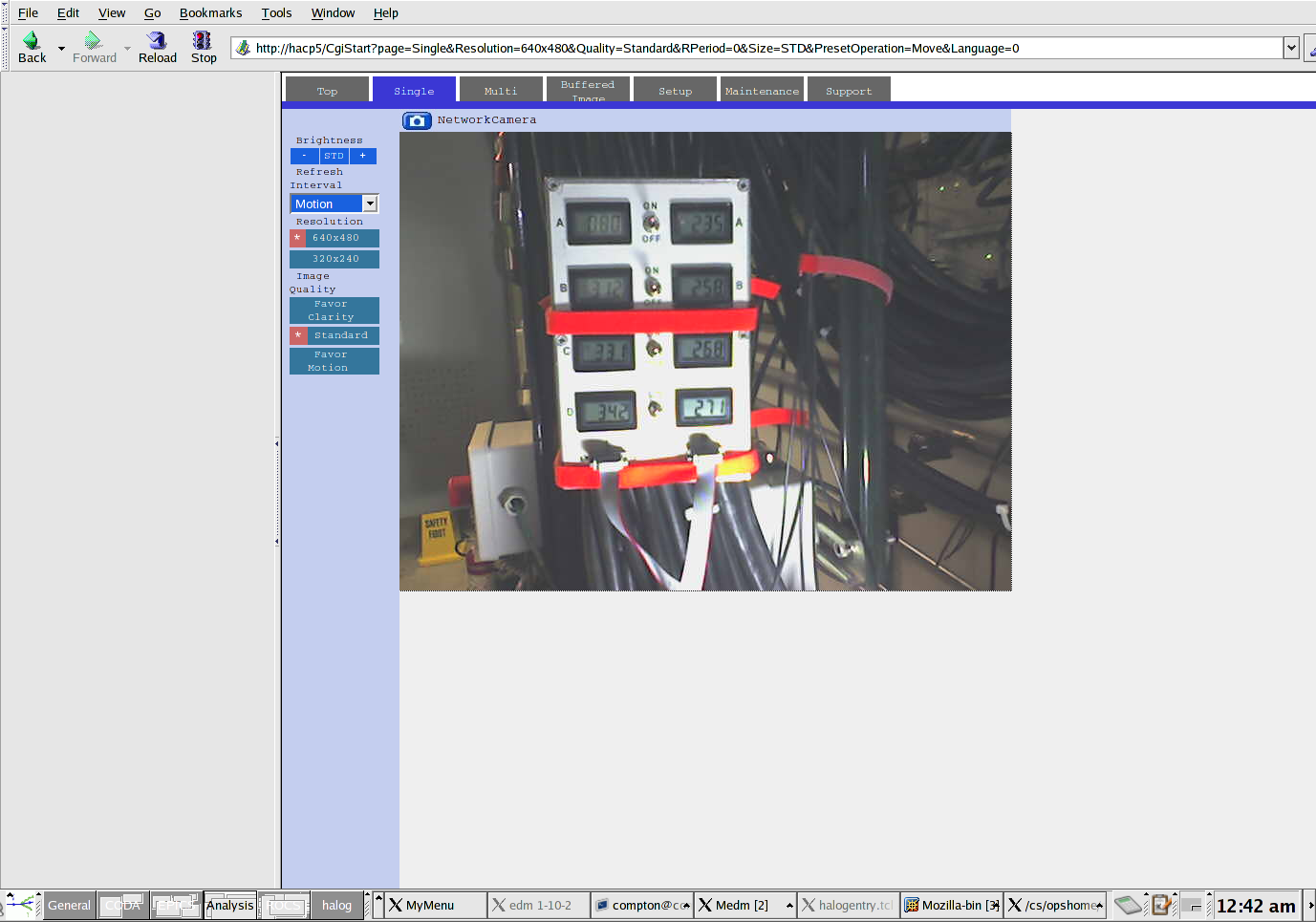Open the edm 1-10-2 taskbar window
Screen dimensions: 1316x922
click(538, 905)
